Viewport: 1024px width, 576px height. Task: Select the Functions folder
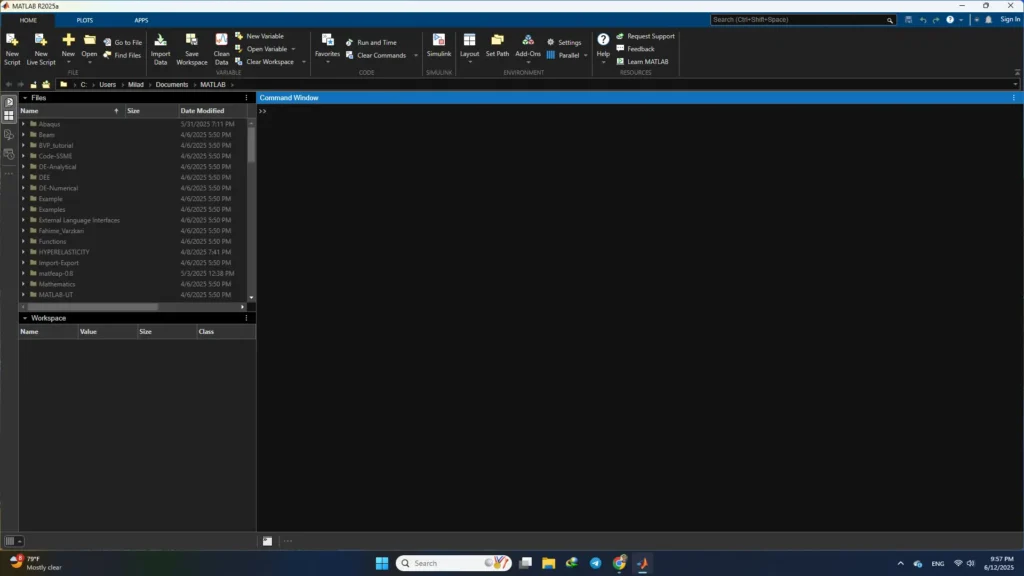(x=52, y=242)
